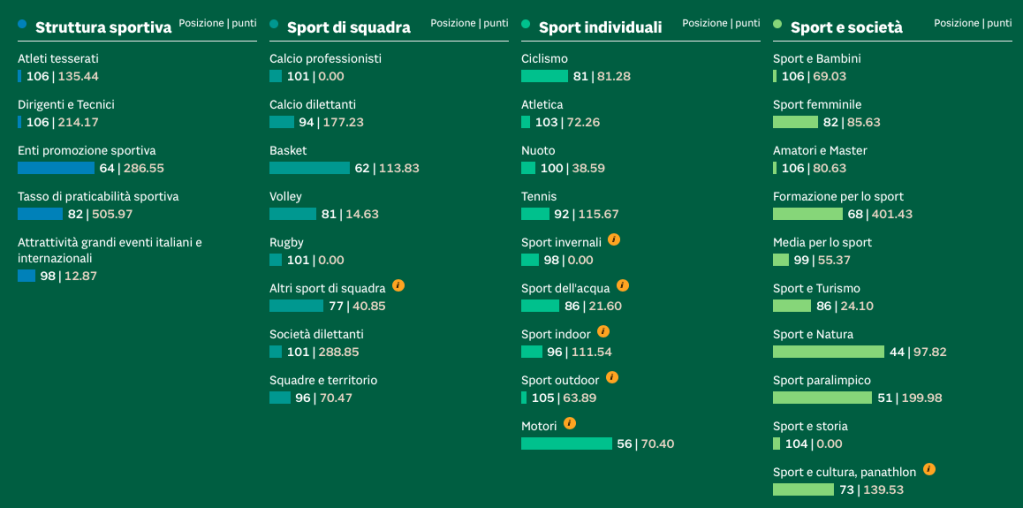
Task: Open info icon for Sport e cultura, panathlon
Action: click(929, 470)
